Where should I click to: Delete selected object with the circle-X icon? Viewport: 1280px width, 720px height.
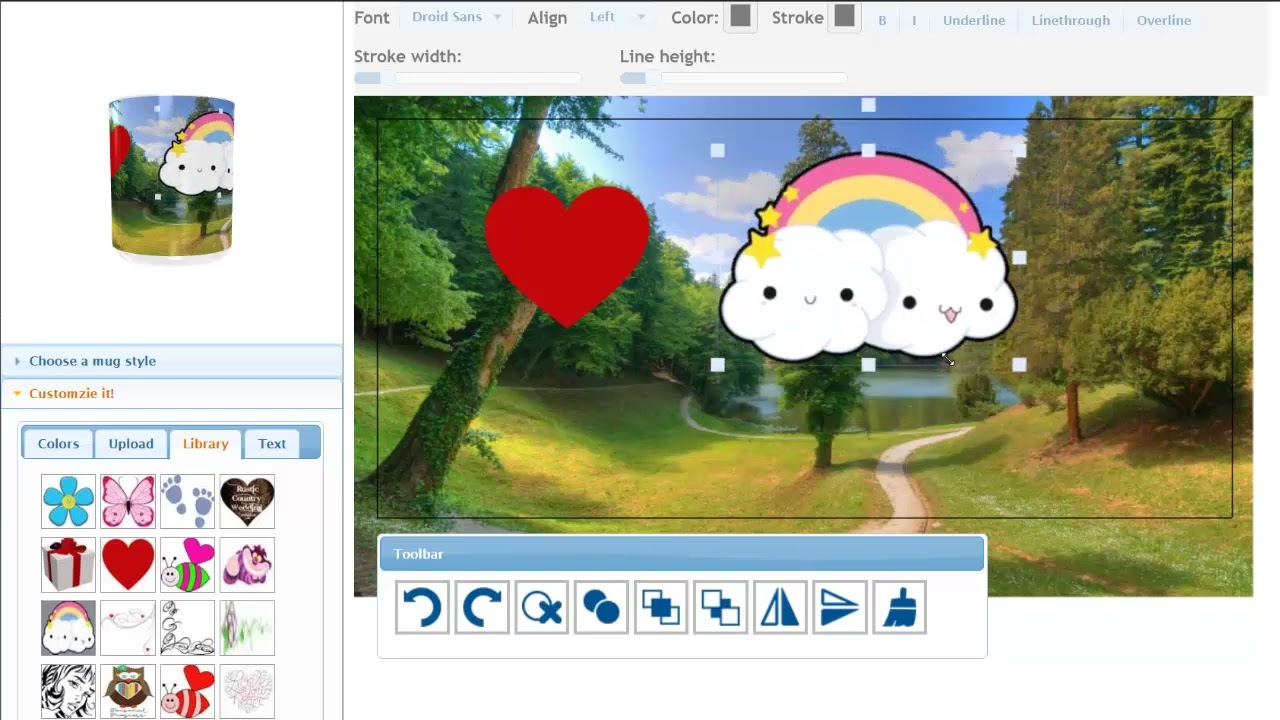click(541, 607)
